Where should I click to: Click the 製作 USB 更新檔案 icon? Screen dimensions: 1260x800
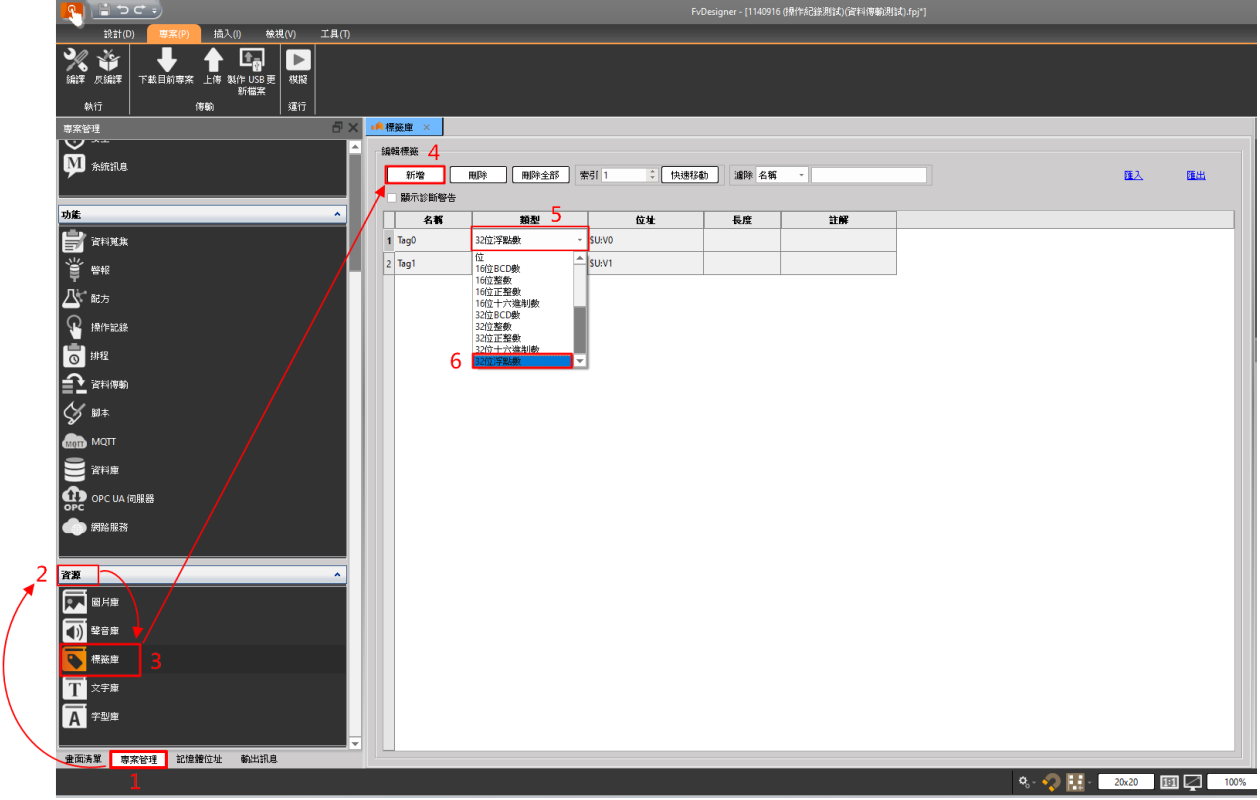251,61
